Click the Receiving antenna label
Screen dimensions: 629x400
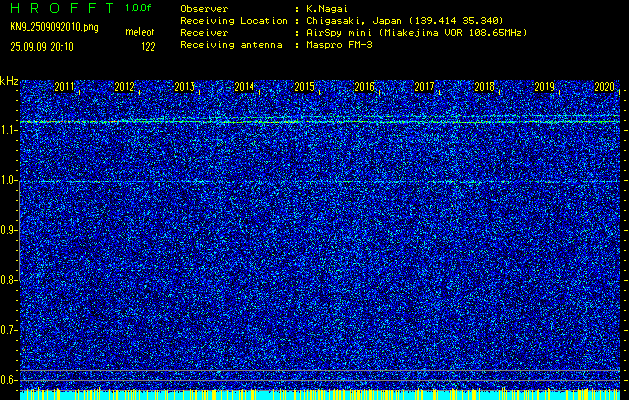231,45
